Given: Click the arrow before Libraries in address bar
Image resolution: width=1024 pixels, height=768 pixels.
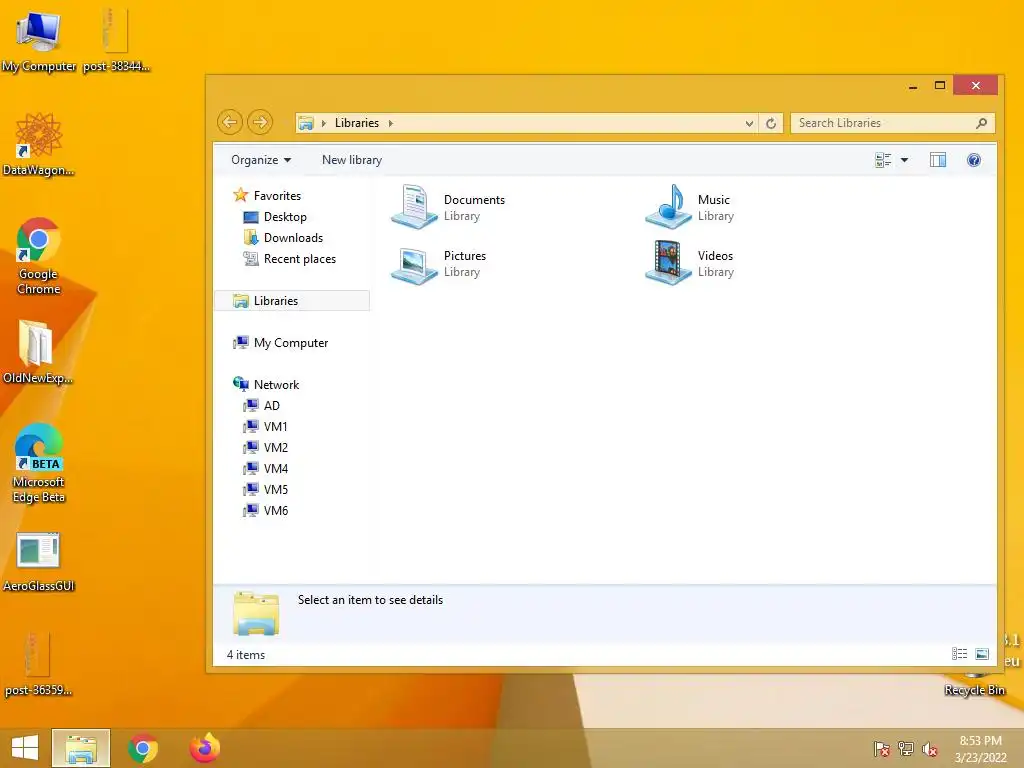Looking at the screenshot, I should click(x=323, y=123).
